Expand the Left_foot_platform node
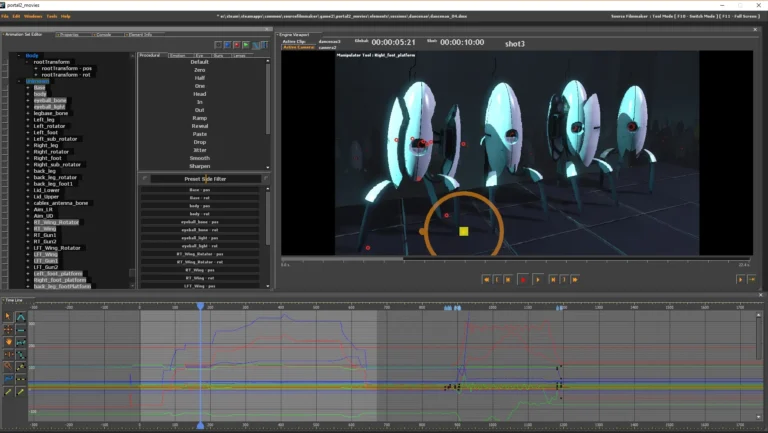768x433 pixels. click(28, 273)
